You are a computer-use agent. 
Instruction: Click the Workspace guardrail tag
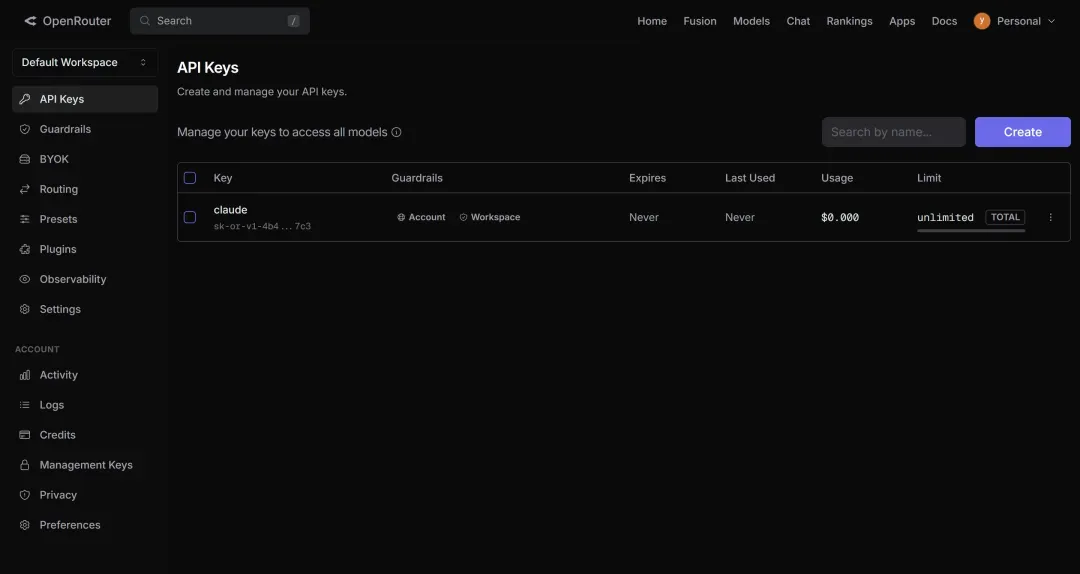(x=490, y=217)
